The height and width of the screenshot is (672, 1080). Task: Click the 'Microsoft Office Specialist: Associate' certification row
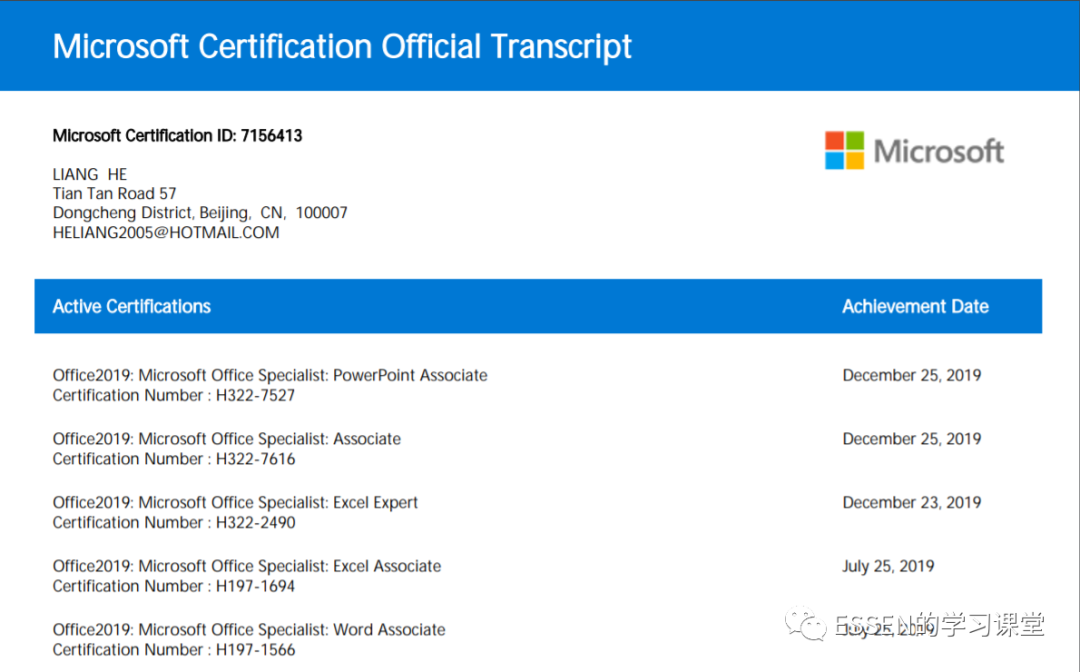click(227, 439)
